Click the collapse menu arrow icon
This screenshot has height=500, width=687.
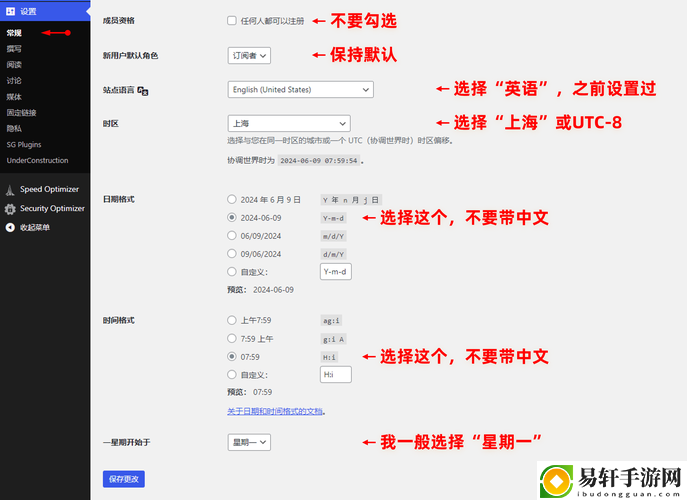coord(10,227)
